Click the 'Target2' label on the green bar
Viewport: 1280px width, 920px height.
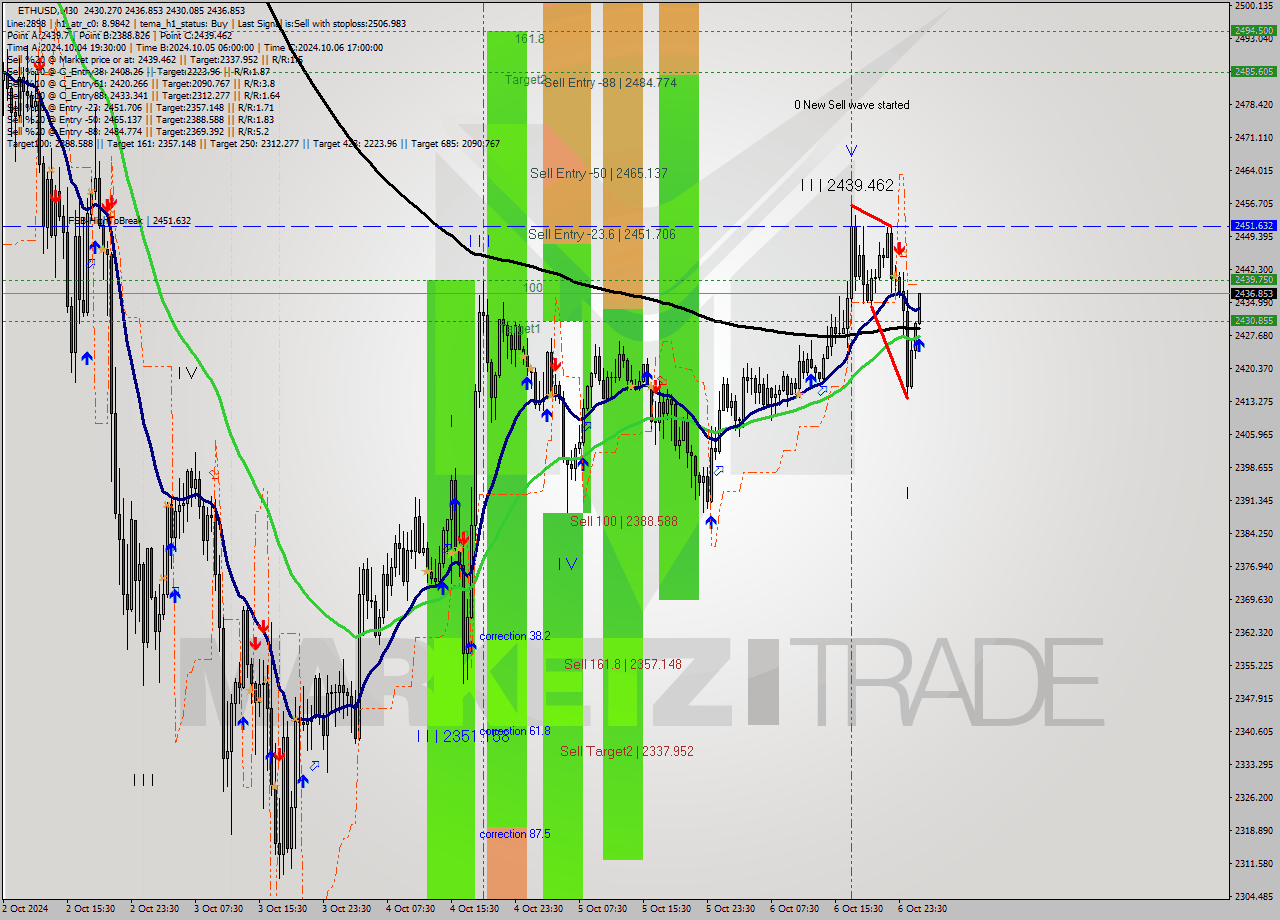point(525,79)
